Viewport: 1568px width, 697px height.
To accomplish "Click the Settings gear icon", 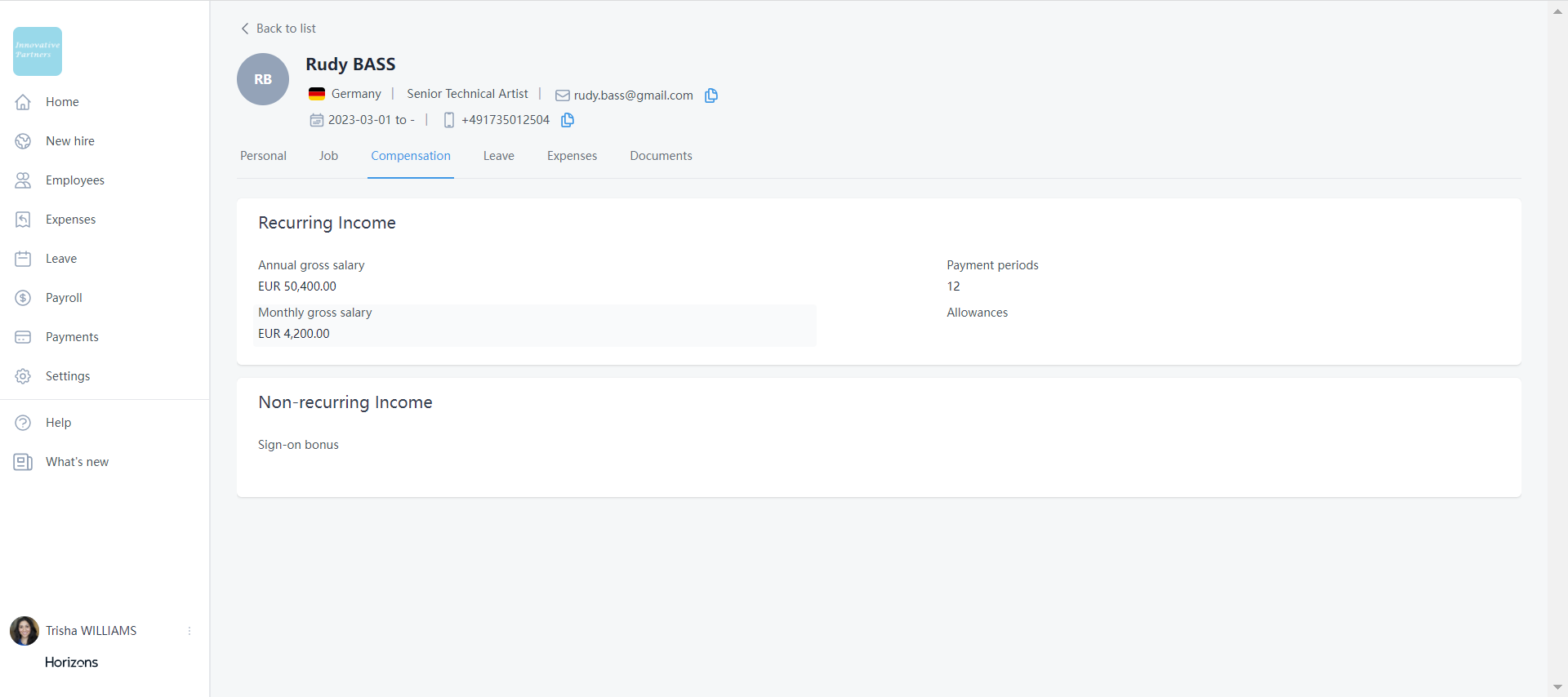I will [23, 376].
